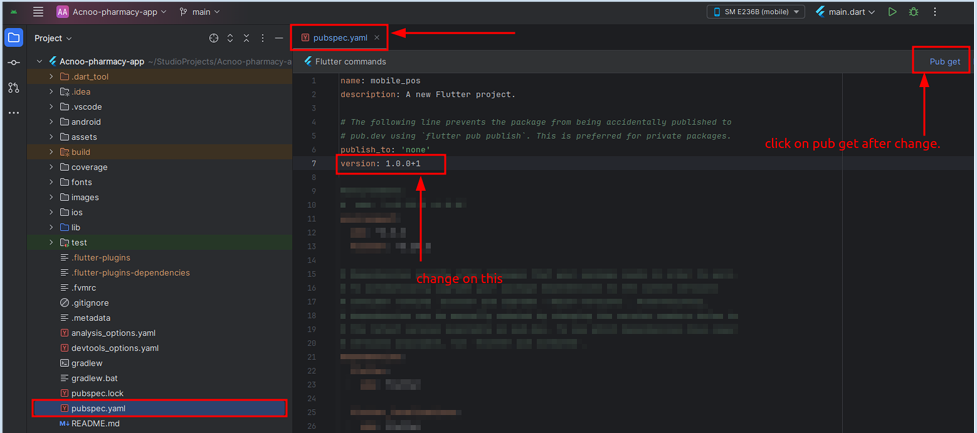This screenshot has height=433, width=977.
Task: Close the pubspec.yaml tab
Action: [377, 38]
